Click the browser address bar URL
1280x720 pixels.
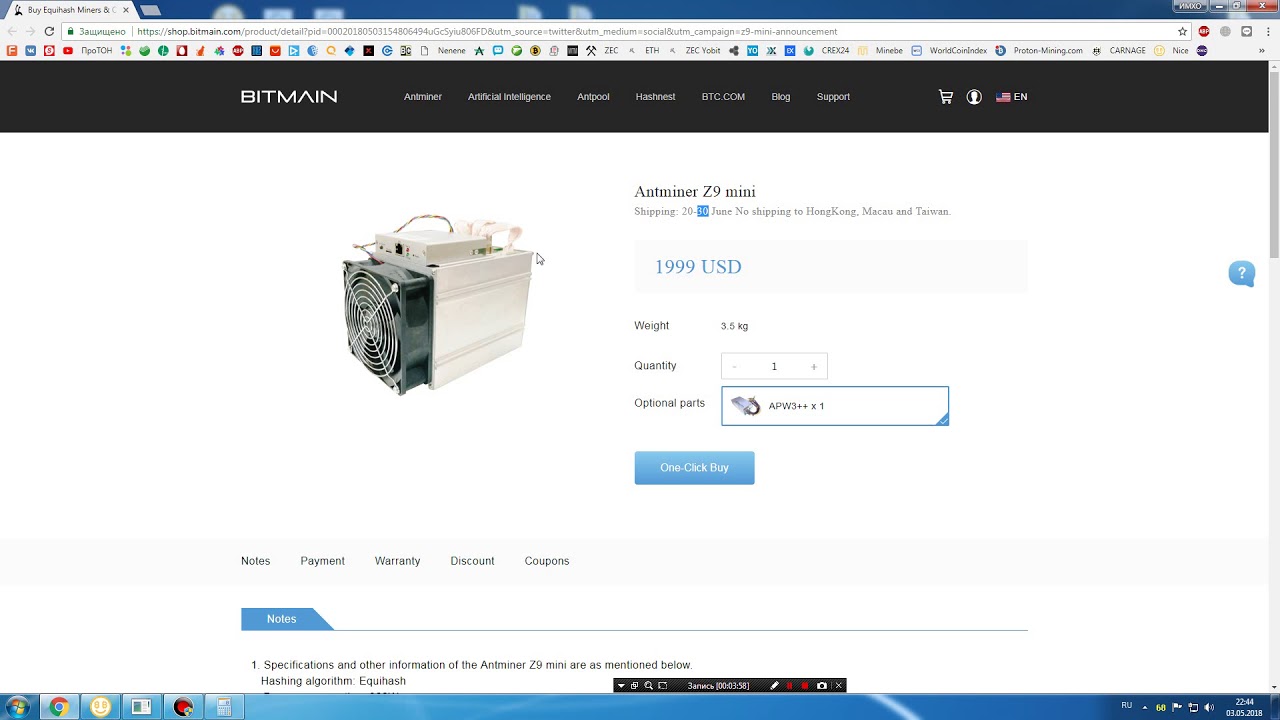point(487,31)
